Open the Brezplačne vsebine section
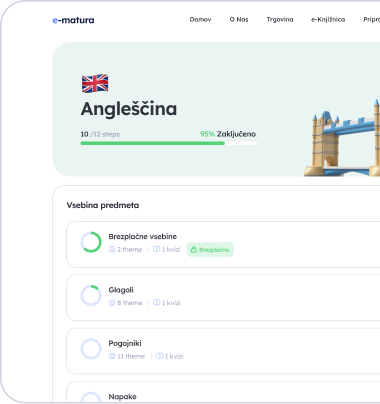The width and height of the screenshot is (380, 404). point(223,244)
